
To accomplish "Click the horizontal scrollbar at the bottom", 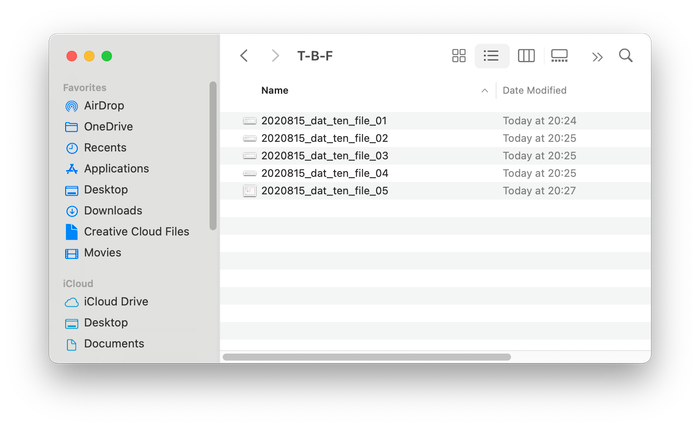I will 367,357.
